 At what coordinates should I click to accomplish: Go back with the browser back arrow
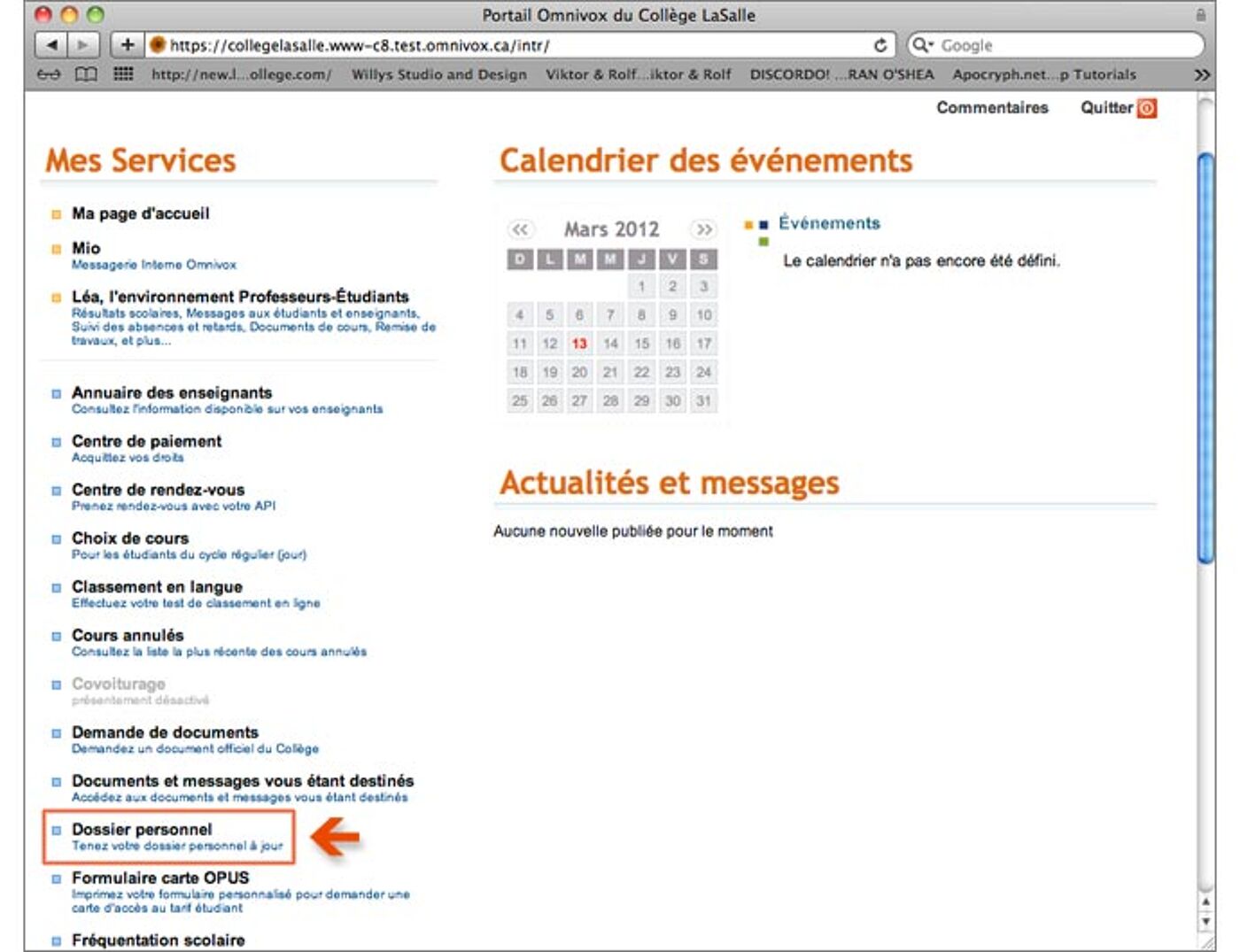pos(51,44)
